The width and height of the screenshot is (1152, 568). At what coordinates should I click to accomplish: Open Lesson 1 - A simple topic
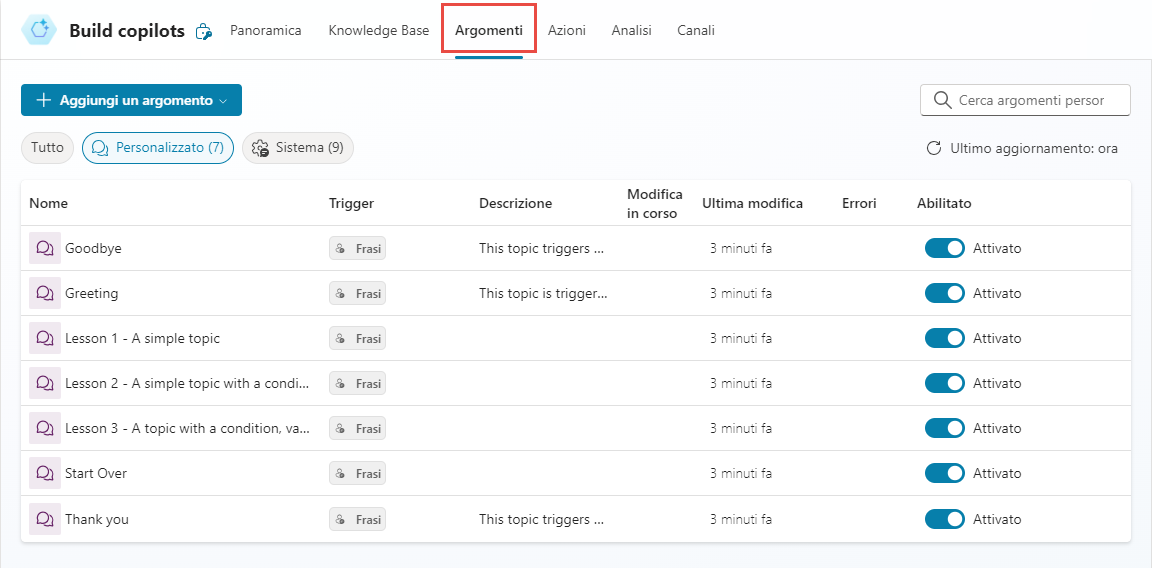click(x=143, y=338)
